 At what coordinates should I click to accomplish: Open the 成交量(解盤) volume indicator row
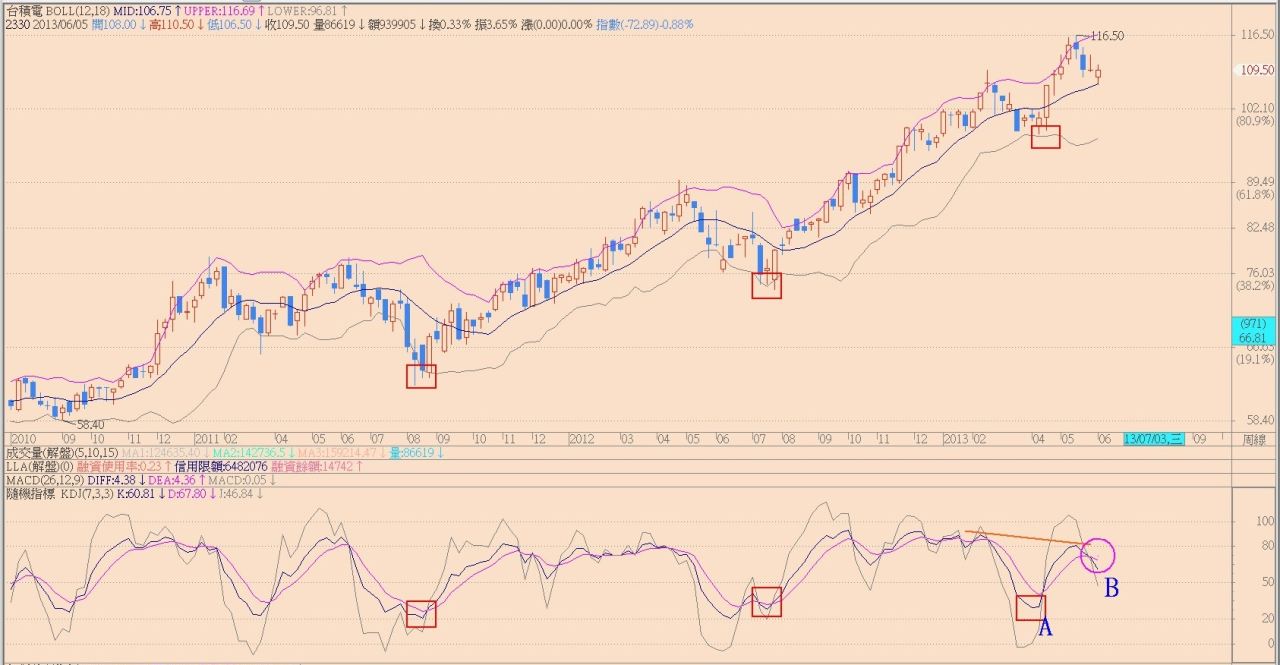click(46, 453)
